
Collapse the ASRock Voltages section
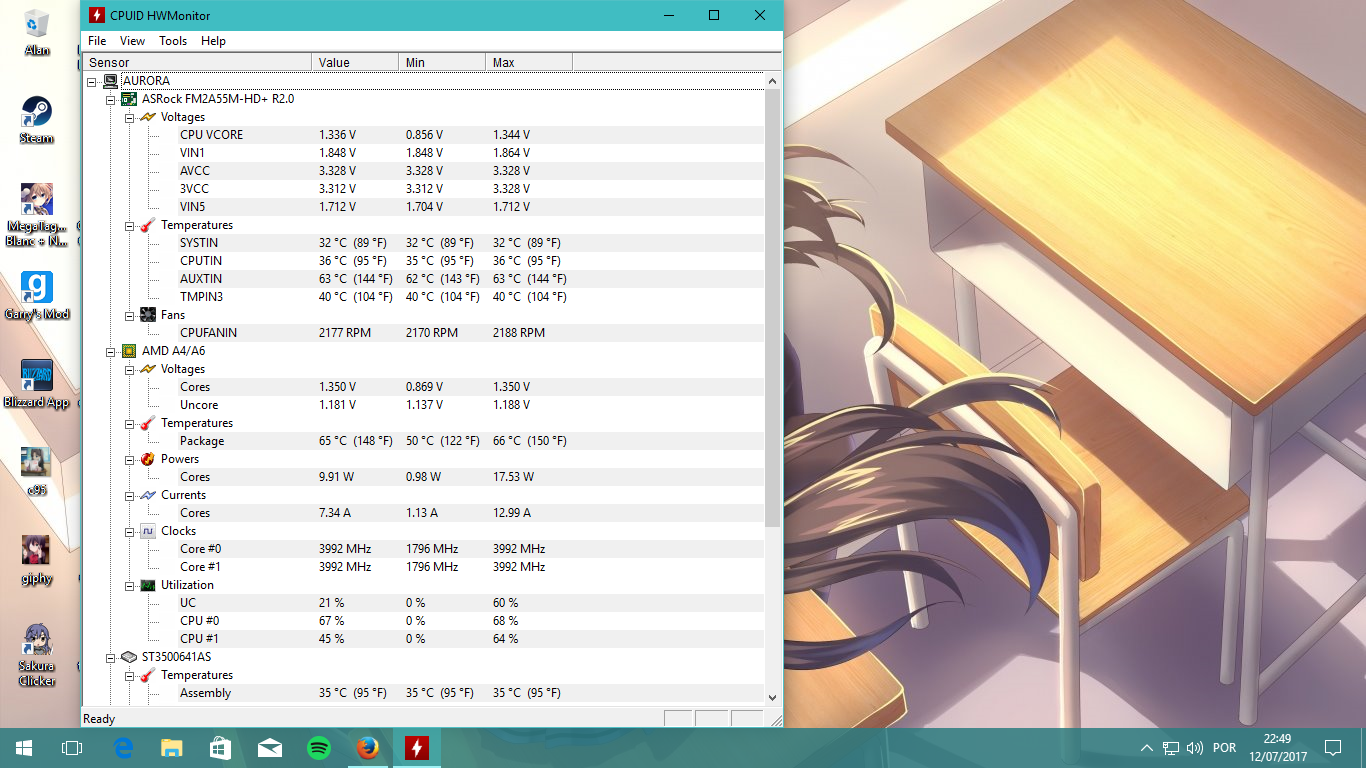pyautogui.click(x=130, y=117)
